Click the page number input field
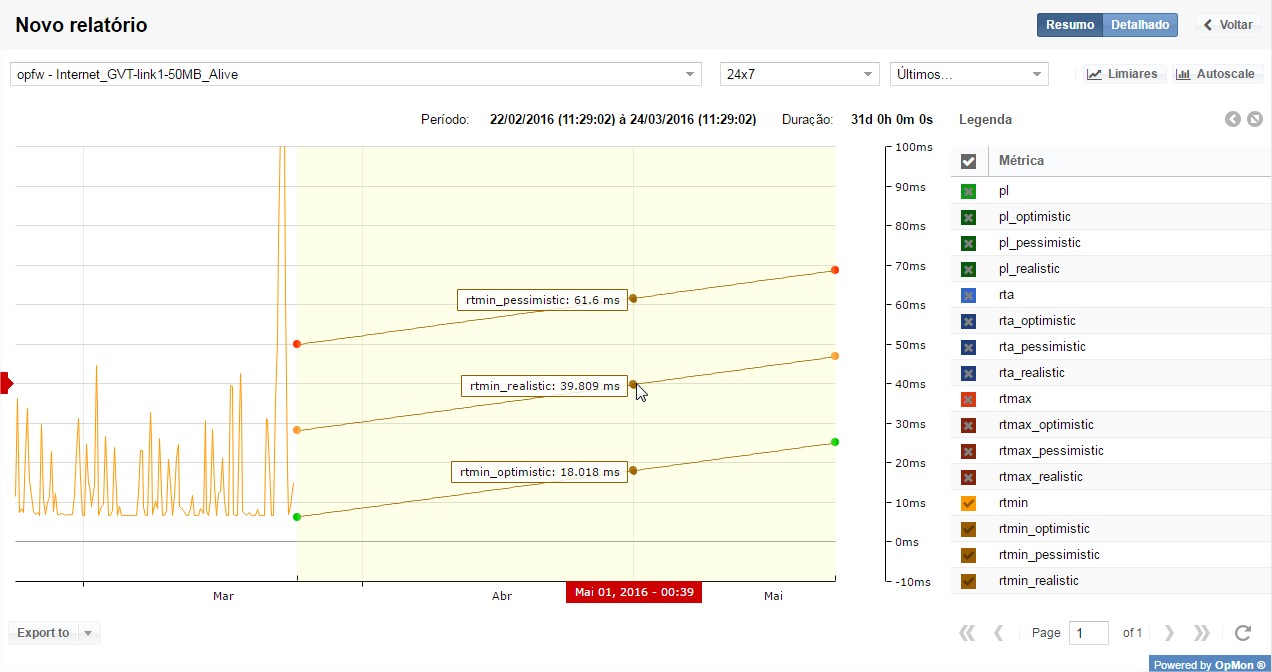1272x672 pixels. pos(1088,633)
